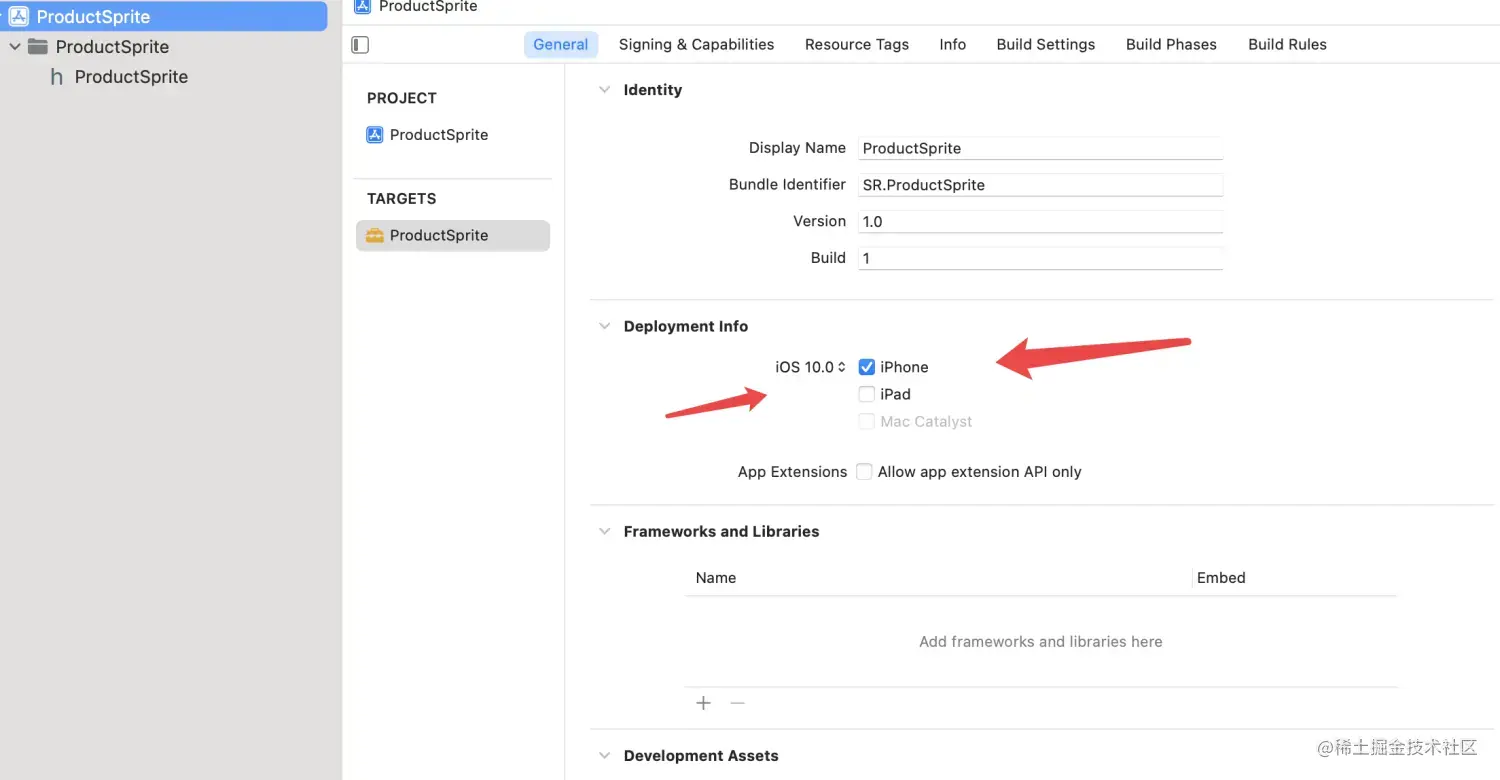Screen dimensions: 1500x780
Task: Edit the Bundle Identifier field
Action: [1040, 185]
